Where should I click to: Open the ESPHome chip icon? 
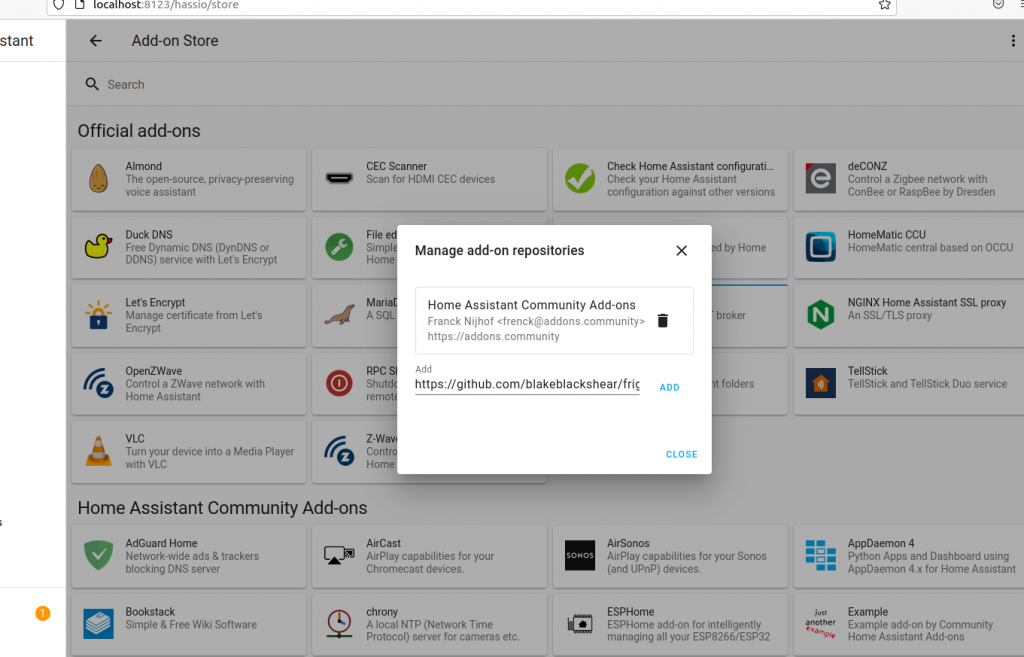pos(580,624)
